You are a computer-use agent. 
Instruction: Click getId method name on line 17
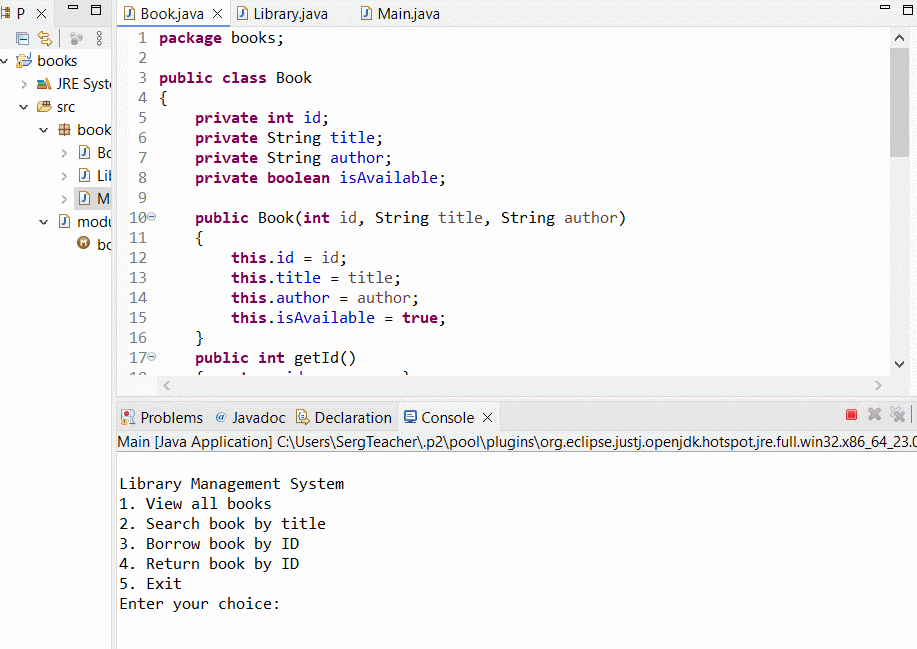click(x=316, y=358)
